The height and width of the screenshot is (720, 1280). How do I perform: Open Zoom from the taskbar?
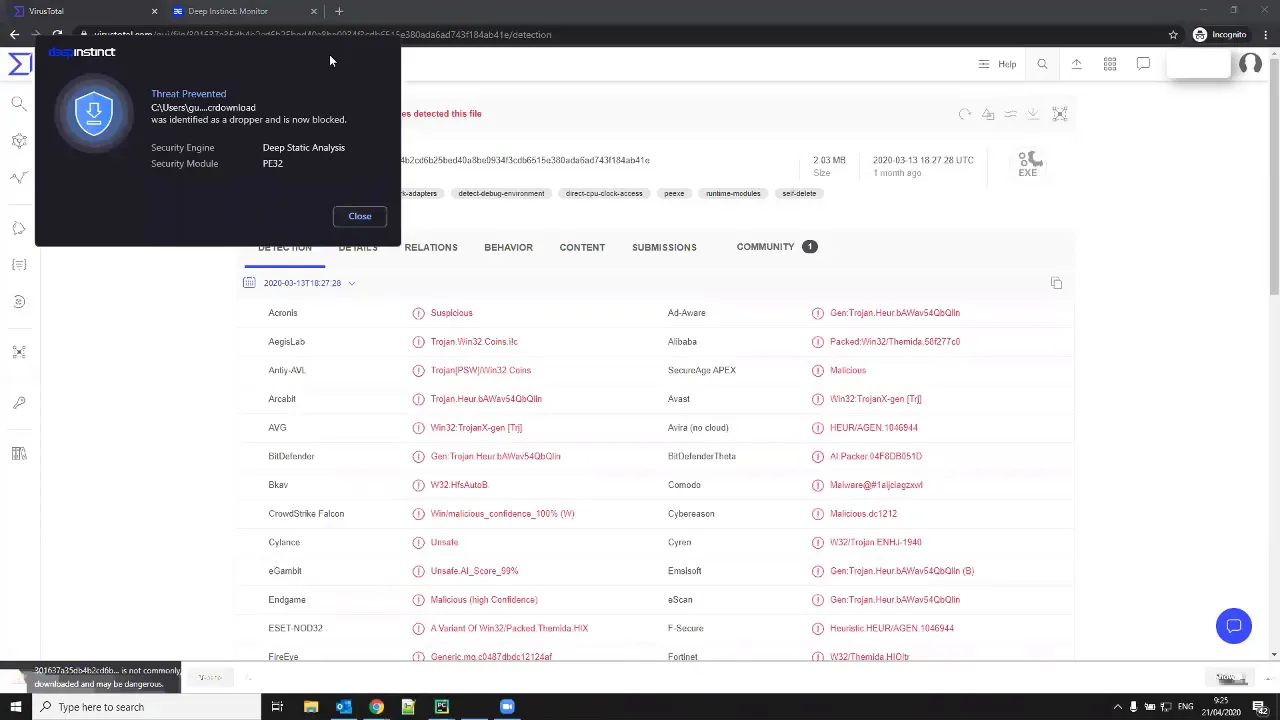click(507, 707)
